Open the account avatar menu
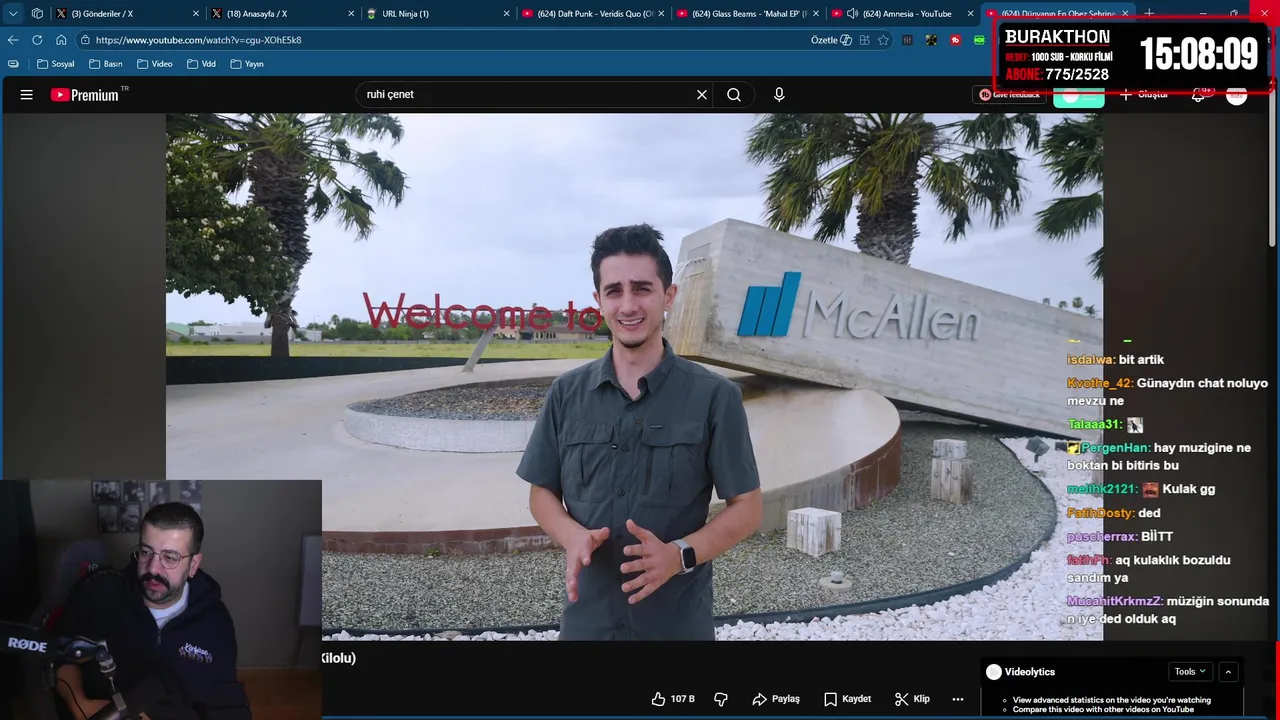The image size is (1280, 720). tap(1237, 95)
